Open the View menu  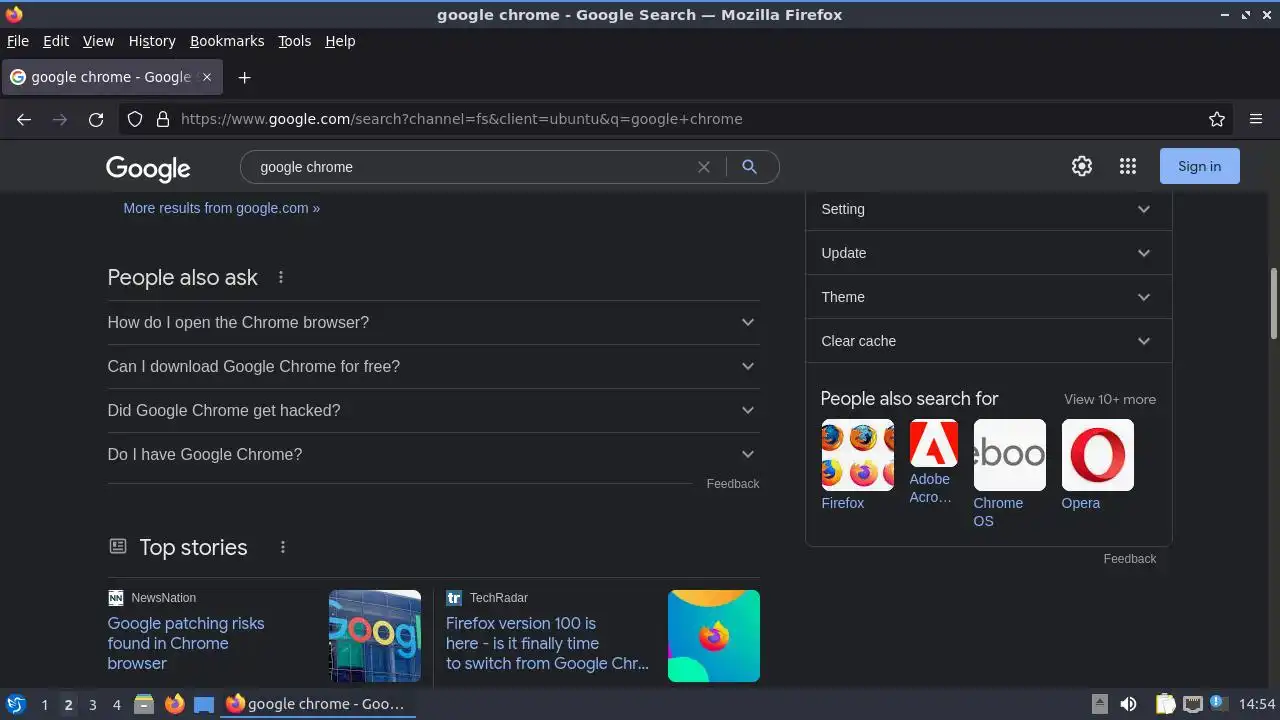coord(98,41)
